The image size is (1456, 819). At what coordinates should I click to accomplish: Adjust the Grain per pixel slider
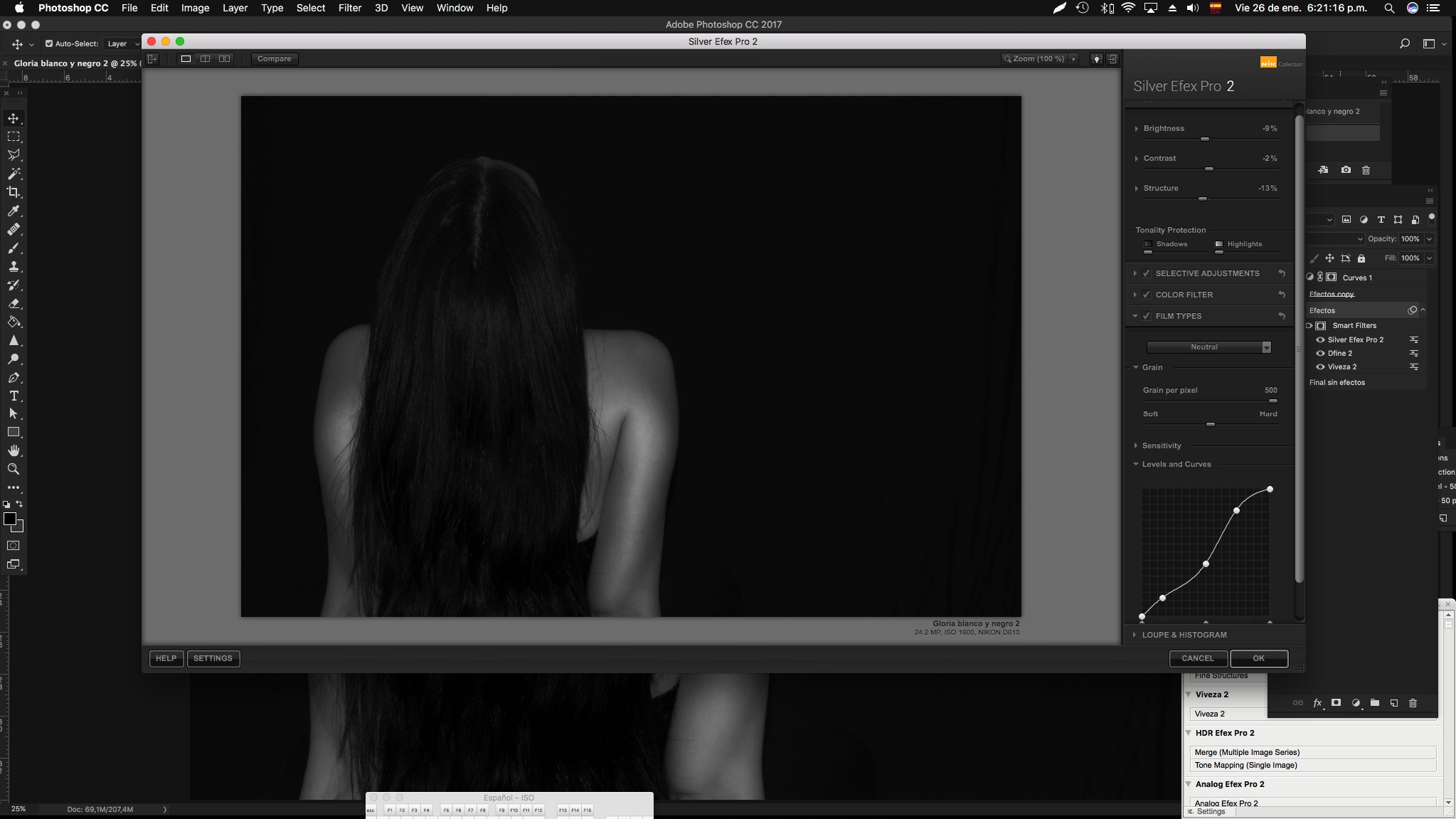tap(1273, 401)
